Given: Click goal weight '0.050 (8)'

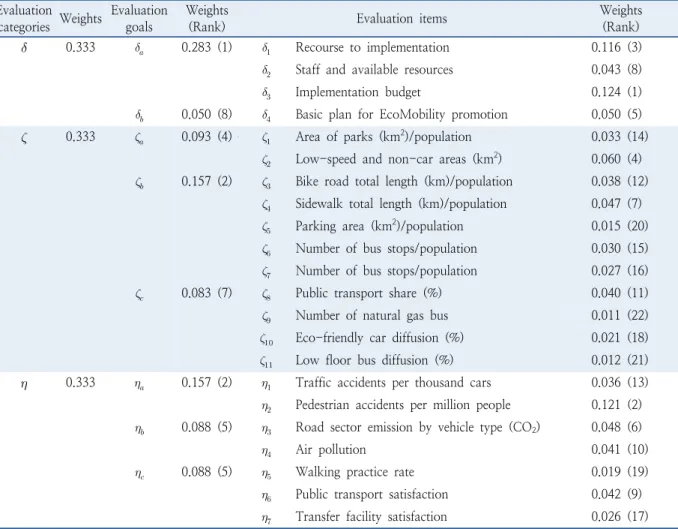Looking at the screenshot, I should point(207,114).
